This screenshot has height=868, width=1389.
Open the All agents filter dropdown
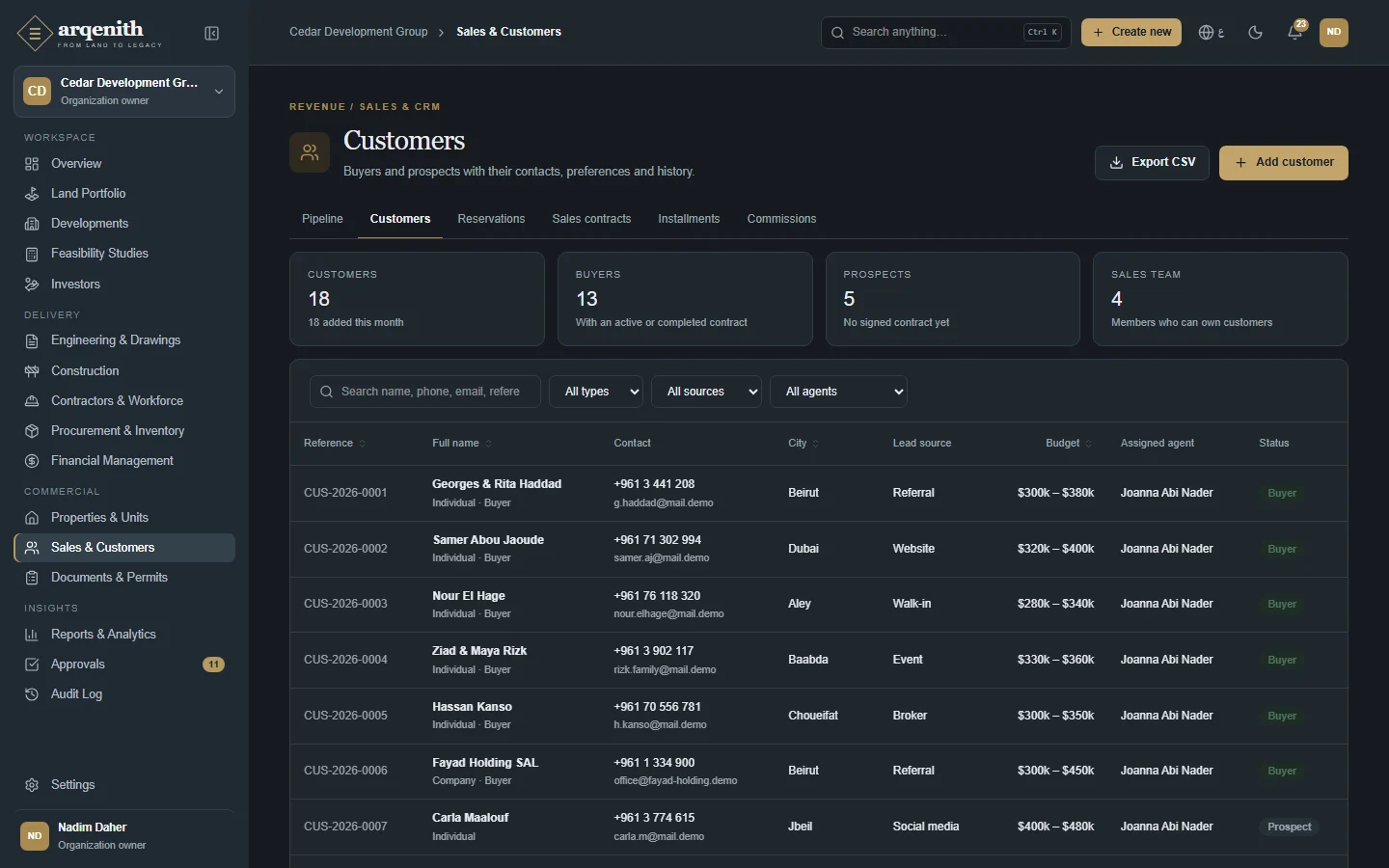pyautogui.click(x=838, y=392)
